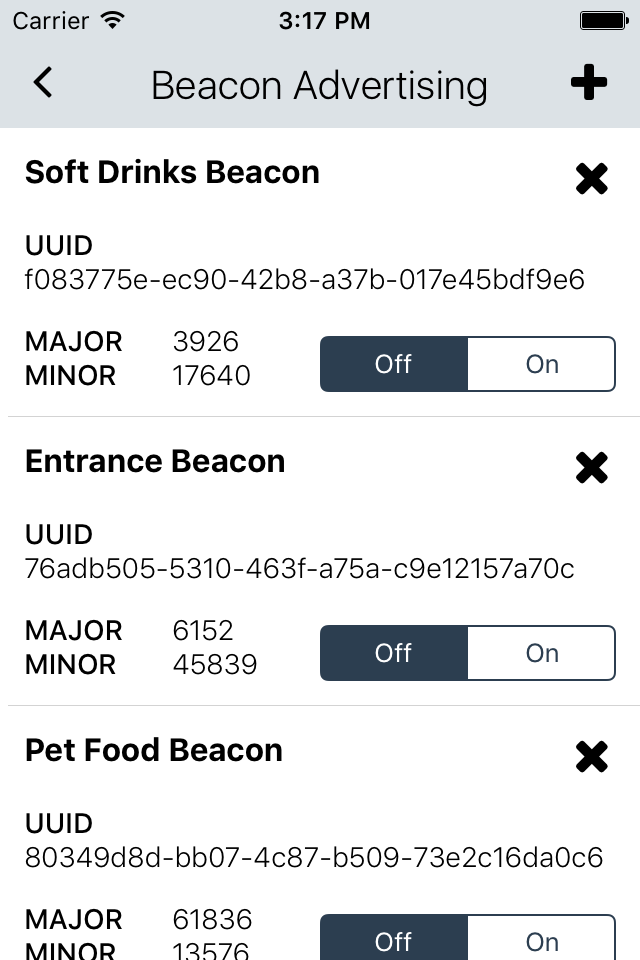Delete the Pet Food Beacon

pyautogui.click(x=592, y=757)
